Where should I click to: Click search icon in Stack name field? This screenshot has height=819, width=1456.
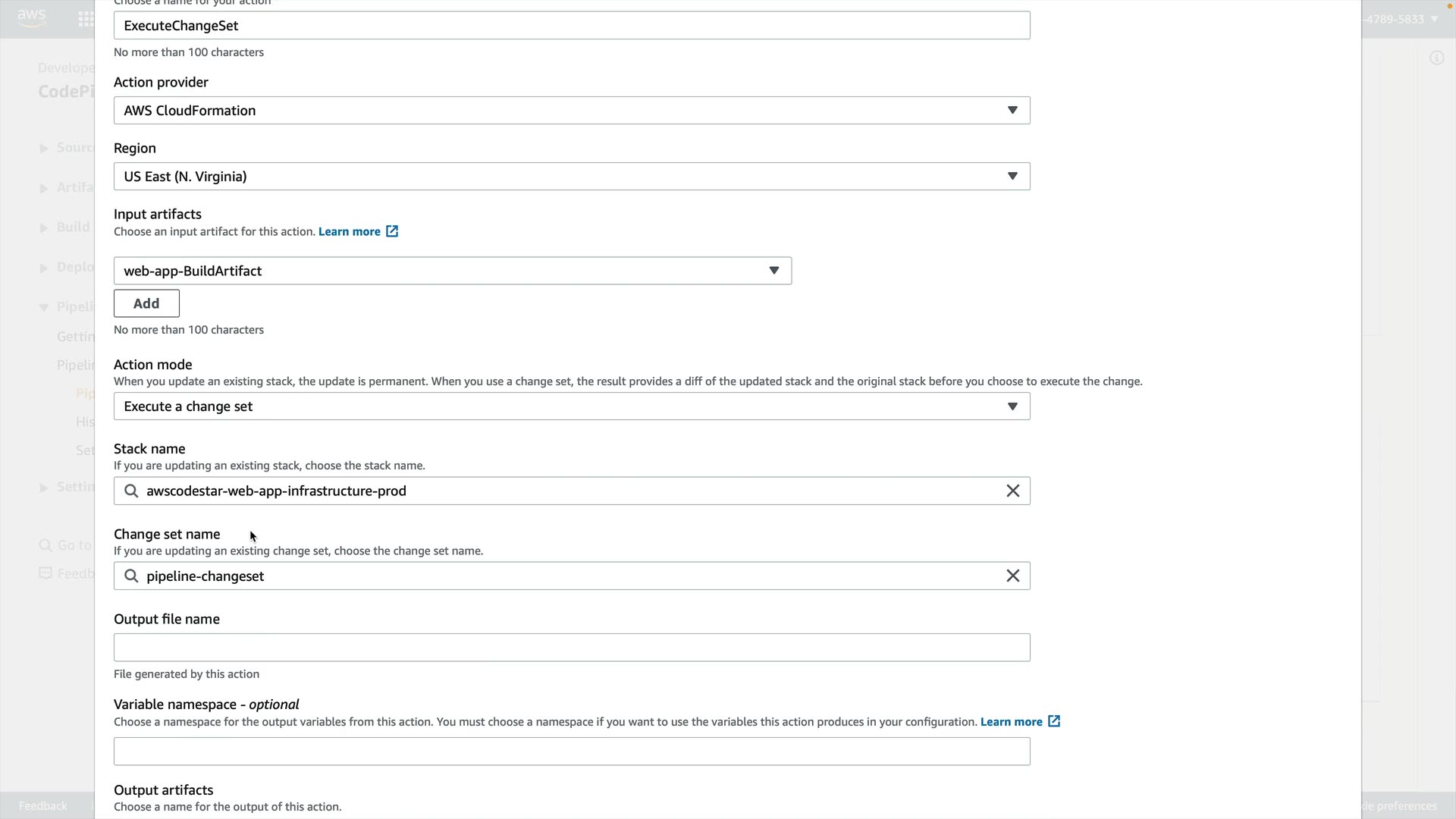click(131, 491)
